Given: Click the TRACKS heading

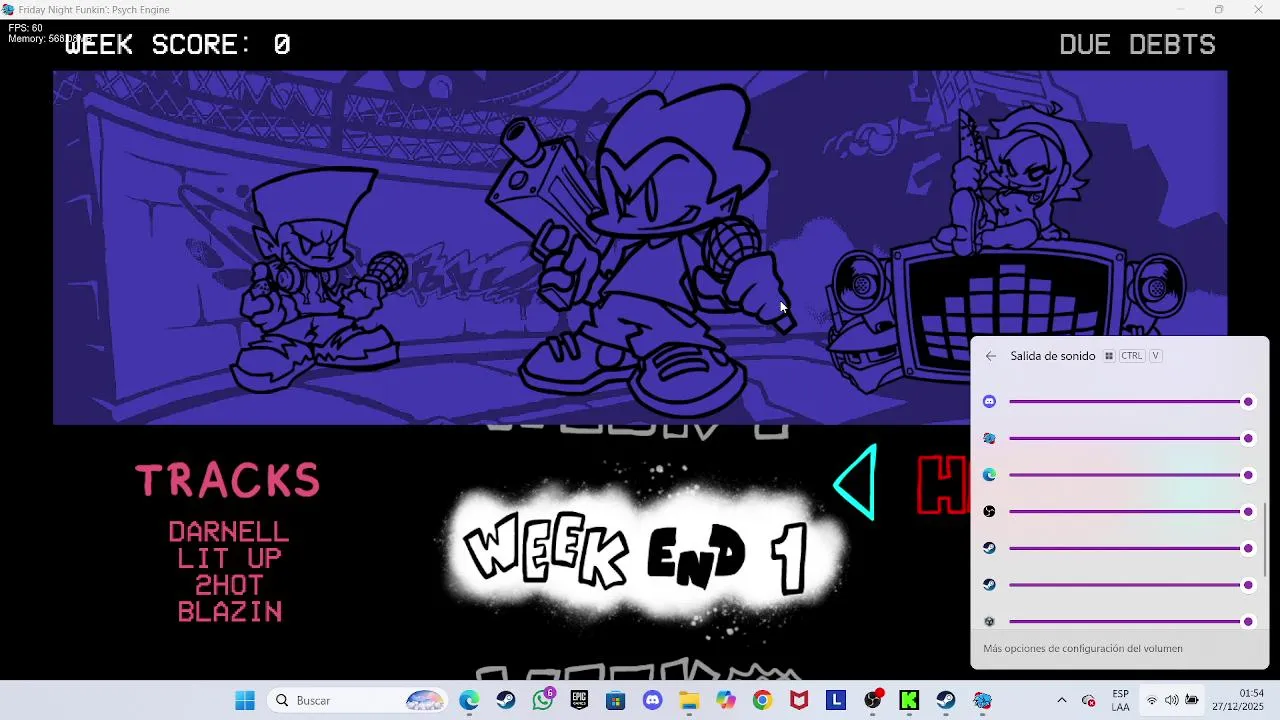Looking at the screenshot, I should click(x=228, y=481).
